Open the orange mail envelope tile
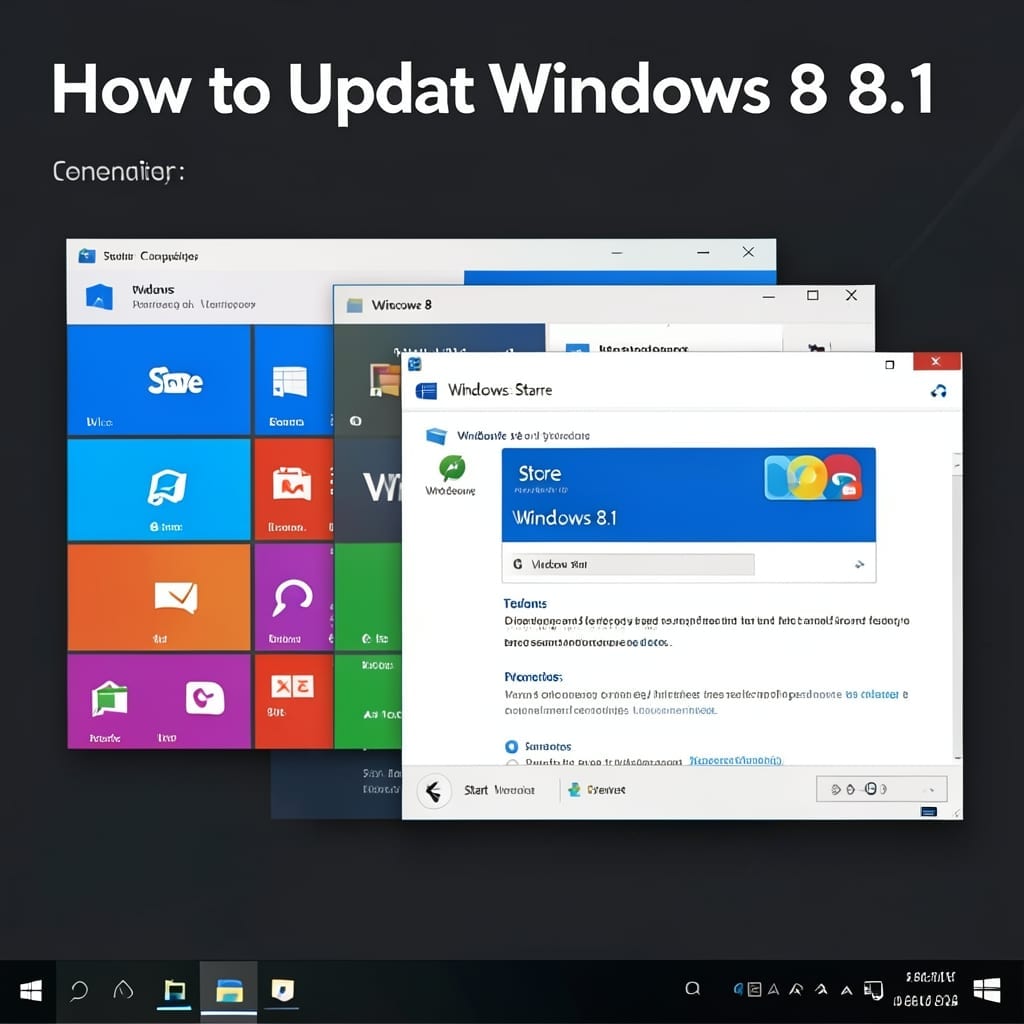The width and height of the screenshot is (1024, 1024). tap(159, 598)
